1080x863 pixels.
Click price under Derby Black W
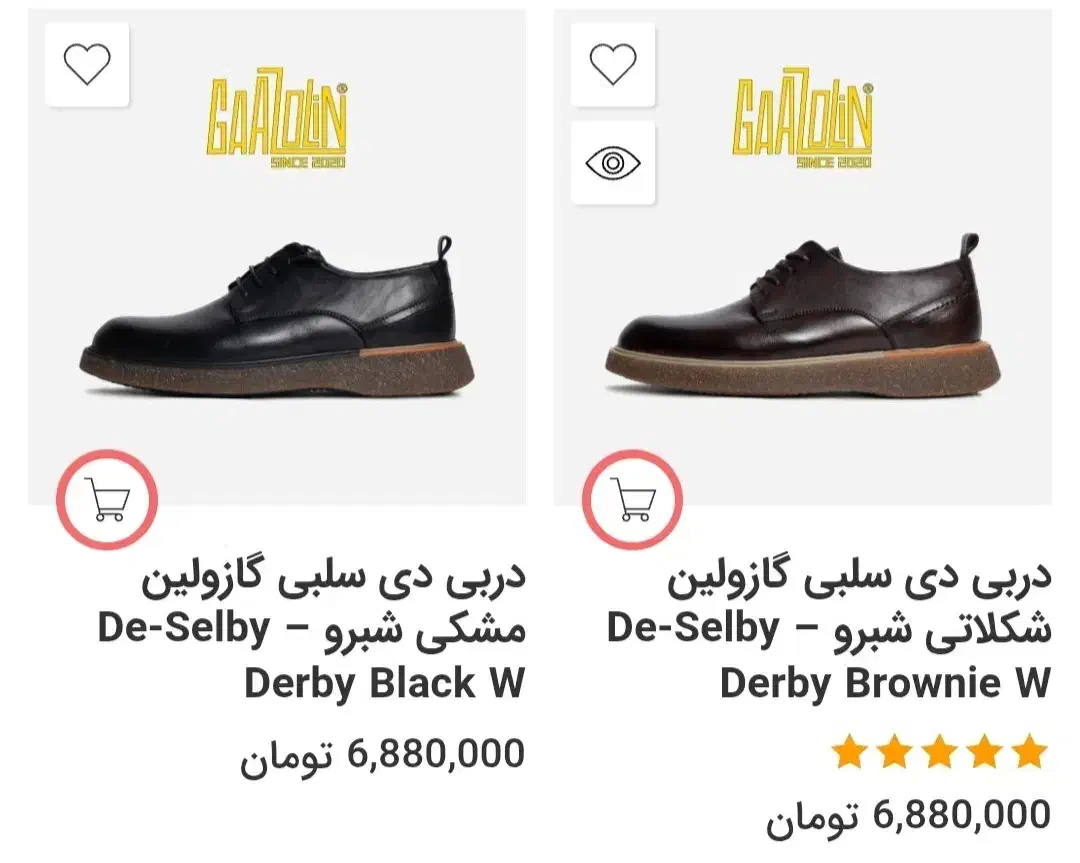point(382,755)
